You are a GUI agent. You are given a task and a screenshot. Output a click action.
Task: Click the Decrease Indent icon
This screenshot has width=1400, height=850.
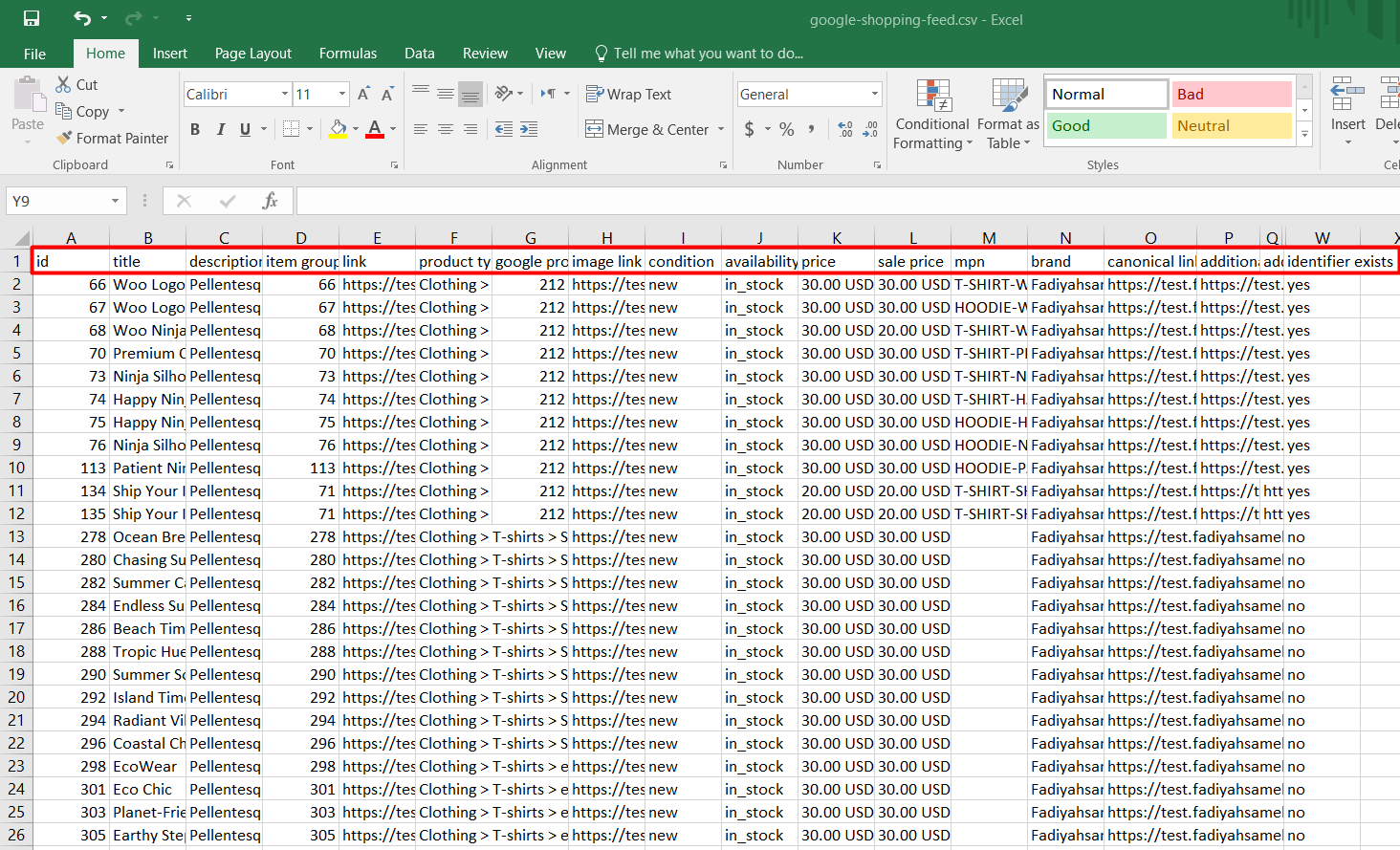(504, 129)
